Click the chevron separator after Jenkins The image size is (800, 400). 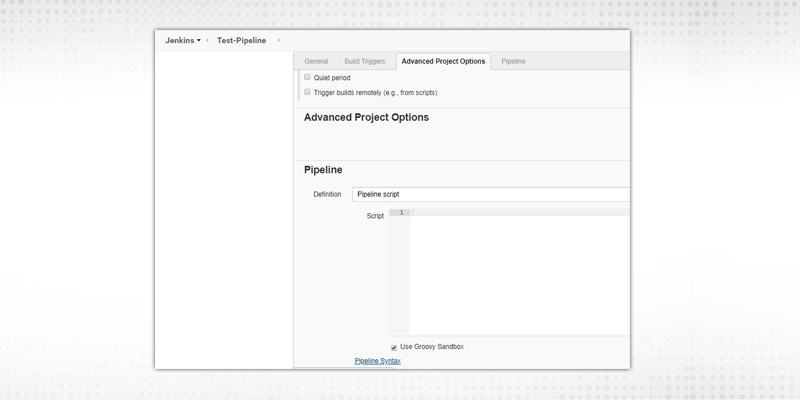207,41
